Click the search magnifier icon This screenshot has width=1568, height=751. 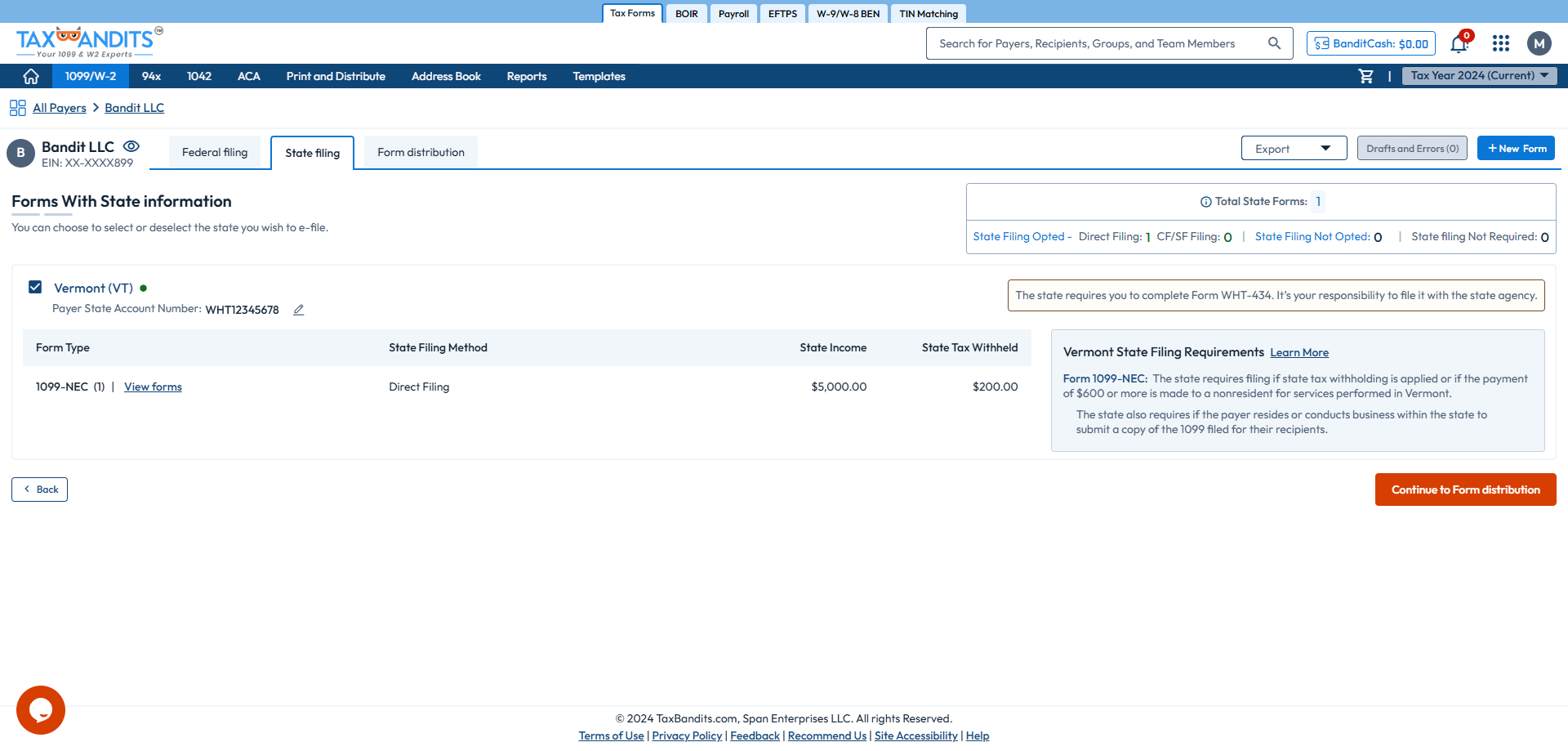(1274, 43)
